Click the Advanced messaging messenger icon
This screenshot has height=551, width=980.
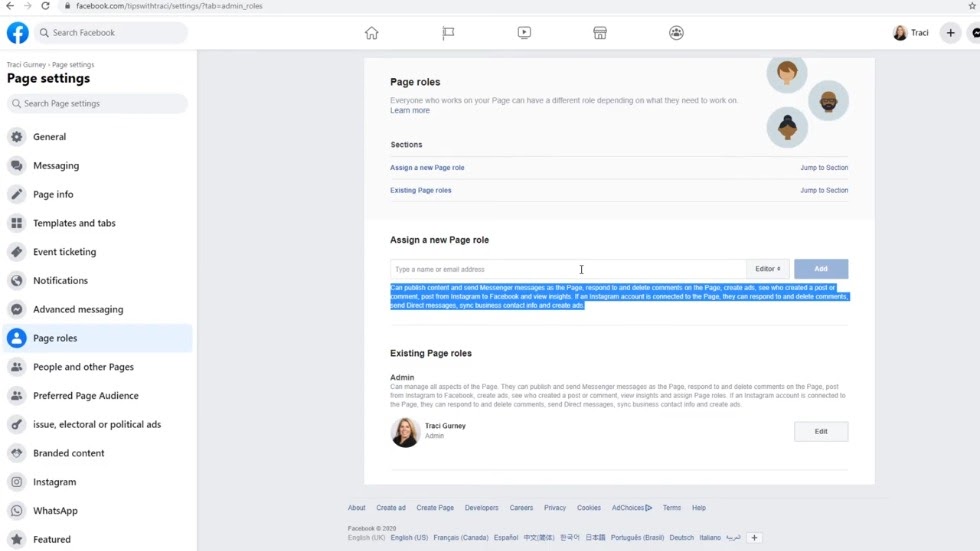pyautogui.click(x=17, y=309)
